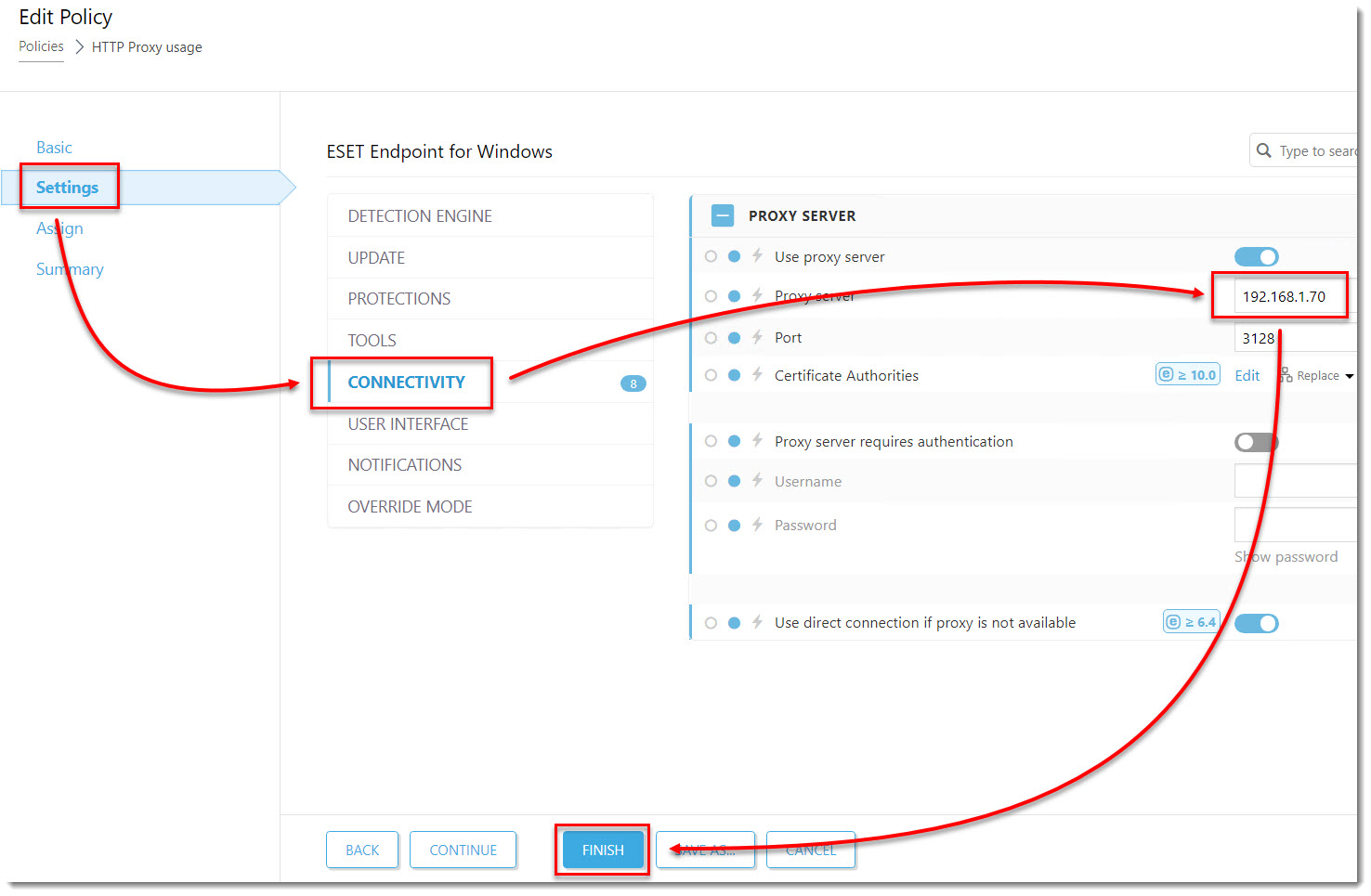Click the version ≥ 6.4 badge

1191,621
